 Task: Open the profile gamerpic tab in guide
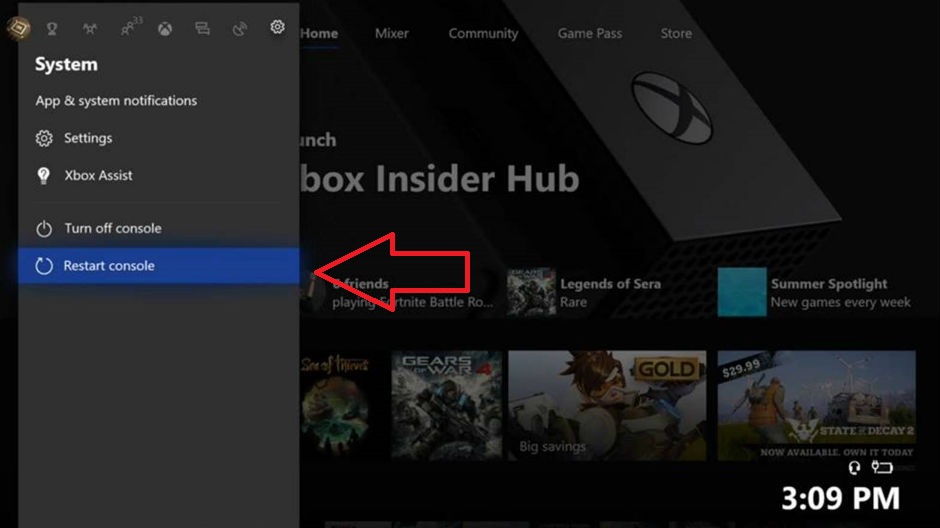click(x=19, y=28)
